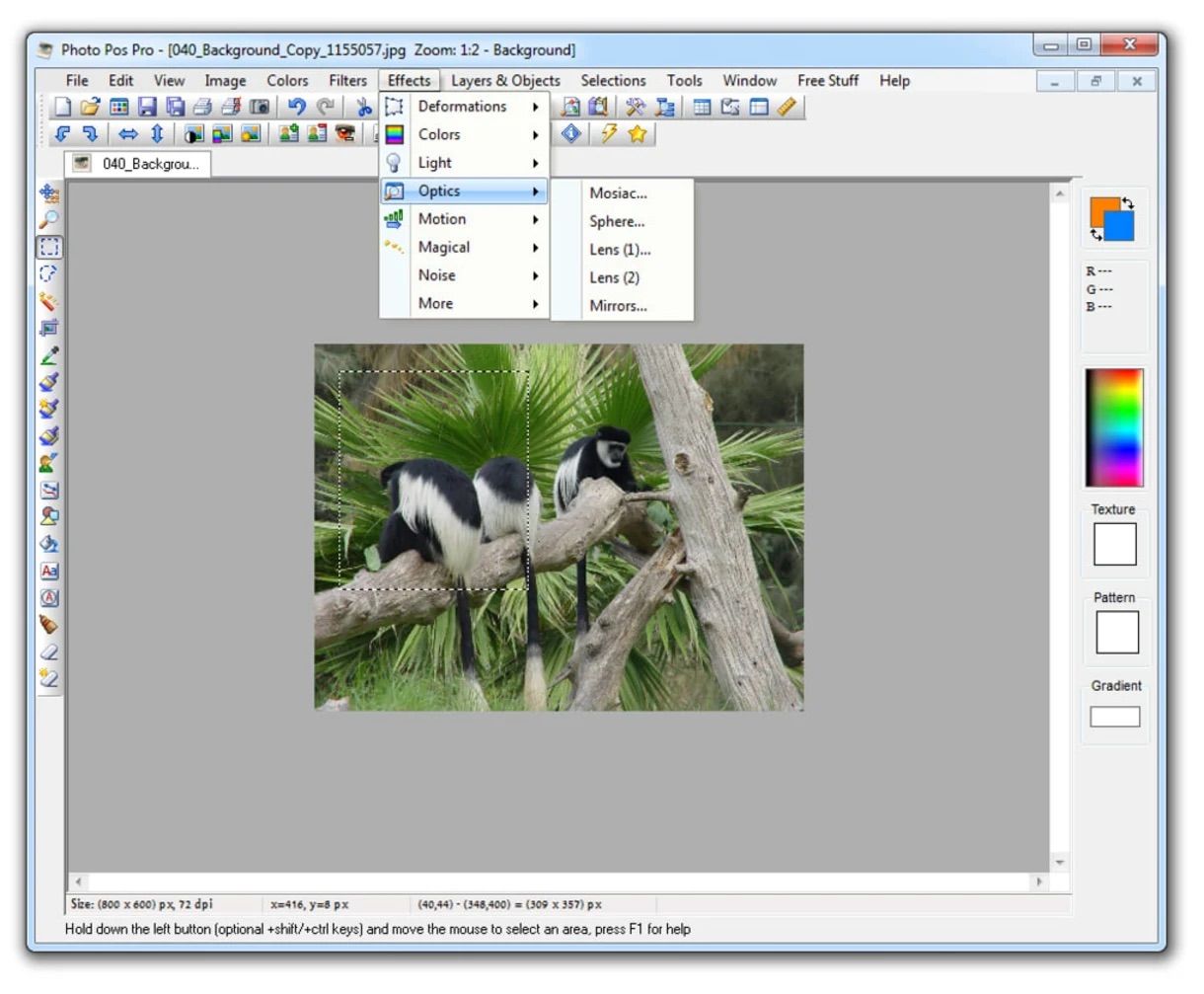Viewport: 1204px width, 994px height.
Task: Cut the selection using the scissors icon
Action: click(x=365, y=107)
